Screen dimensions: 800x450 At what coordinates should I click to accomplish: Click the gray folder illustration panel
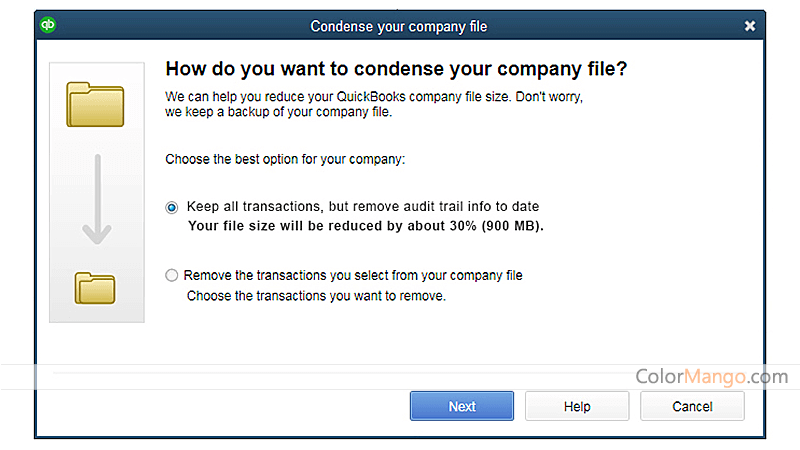[x=97, y=192]
